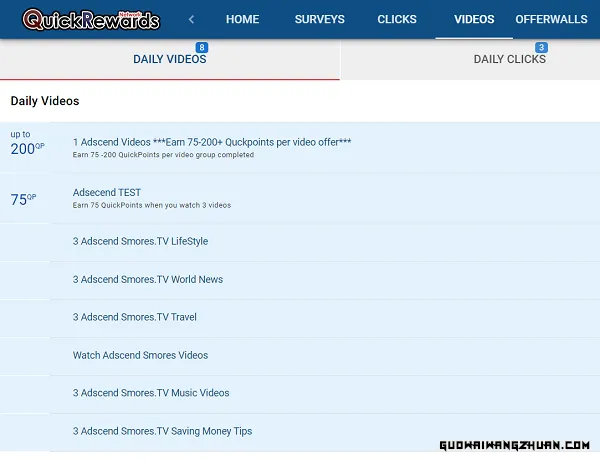600x460 pixels.
Task: Click the '75 QP' reward value
Action: coord(23,199)
